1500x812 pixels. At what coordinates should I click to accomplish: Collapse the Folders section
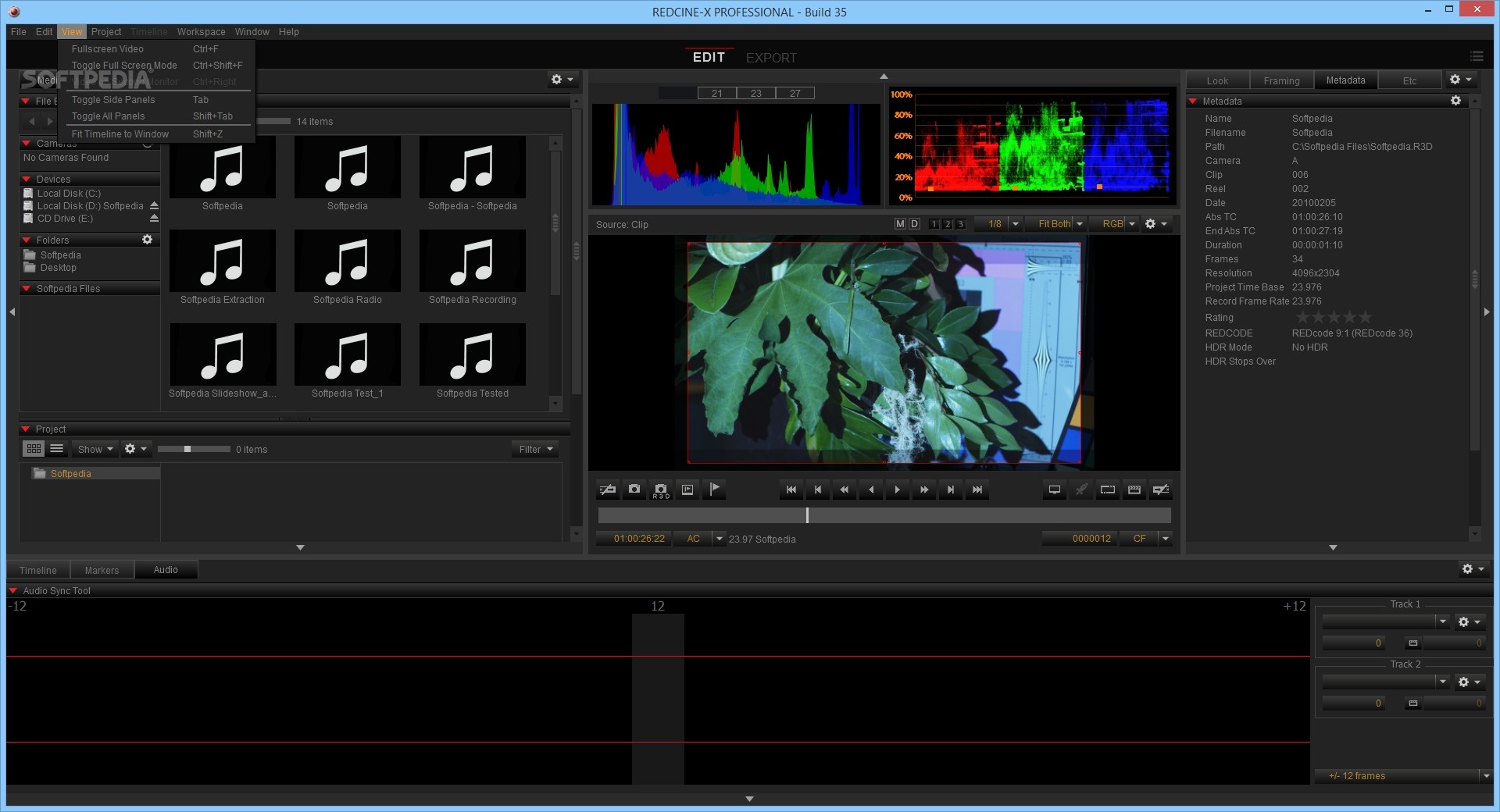click(27, 240)
